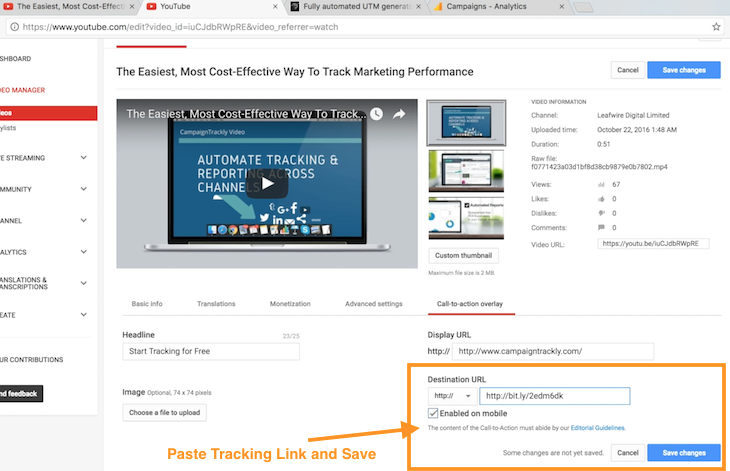Click the Likes thumbs-up icon

601,199
